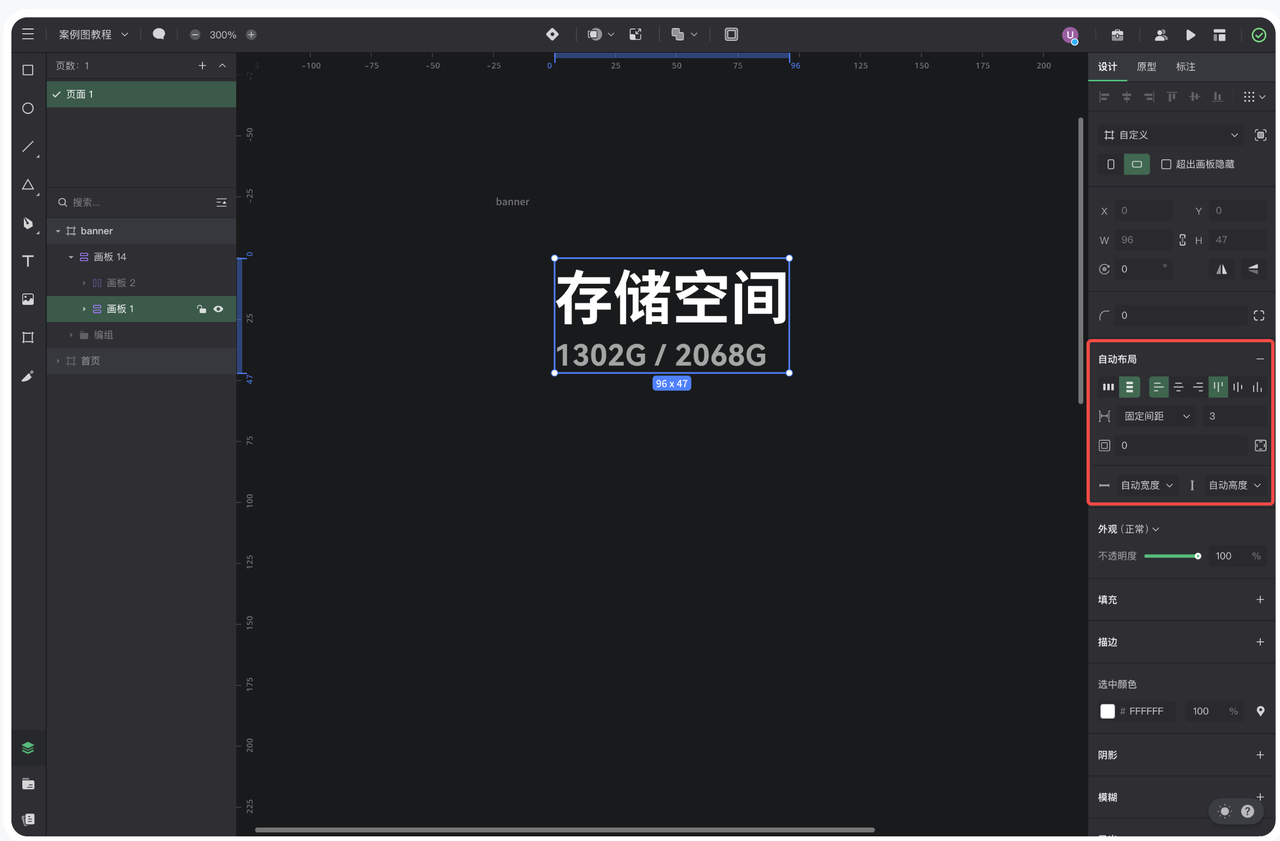Remove auto layout with minus button
This screenshot has height=841, width=1280.
[1259, 359]
